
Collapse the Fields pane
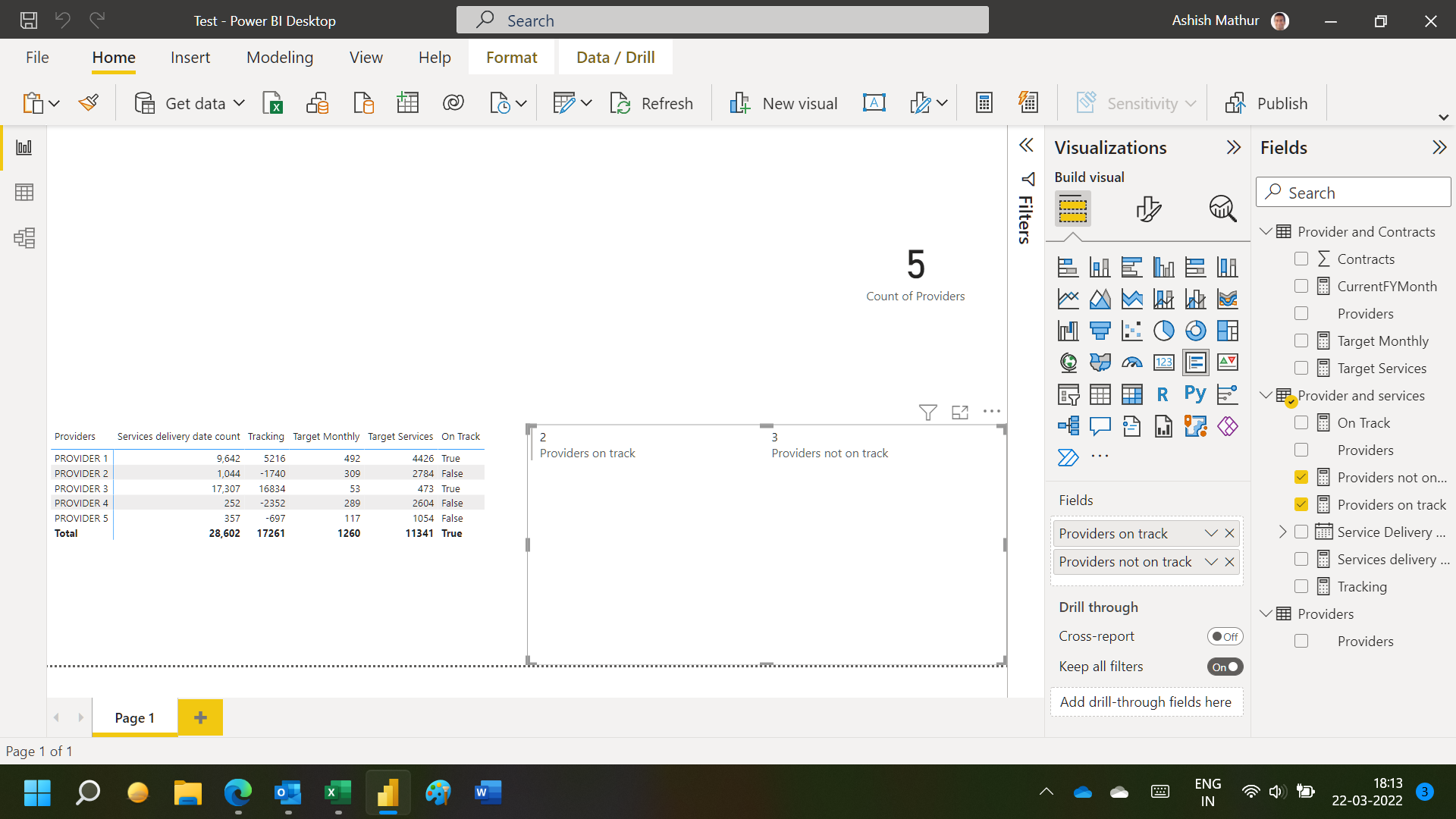click(x=1439, y=147)
